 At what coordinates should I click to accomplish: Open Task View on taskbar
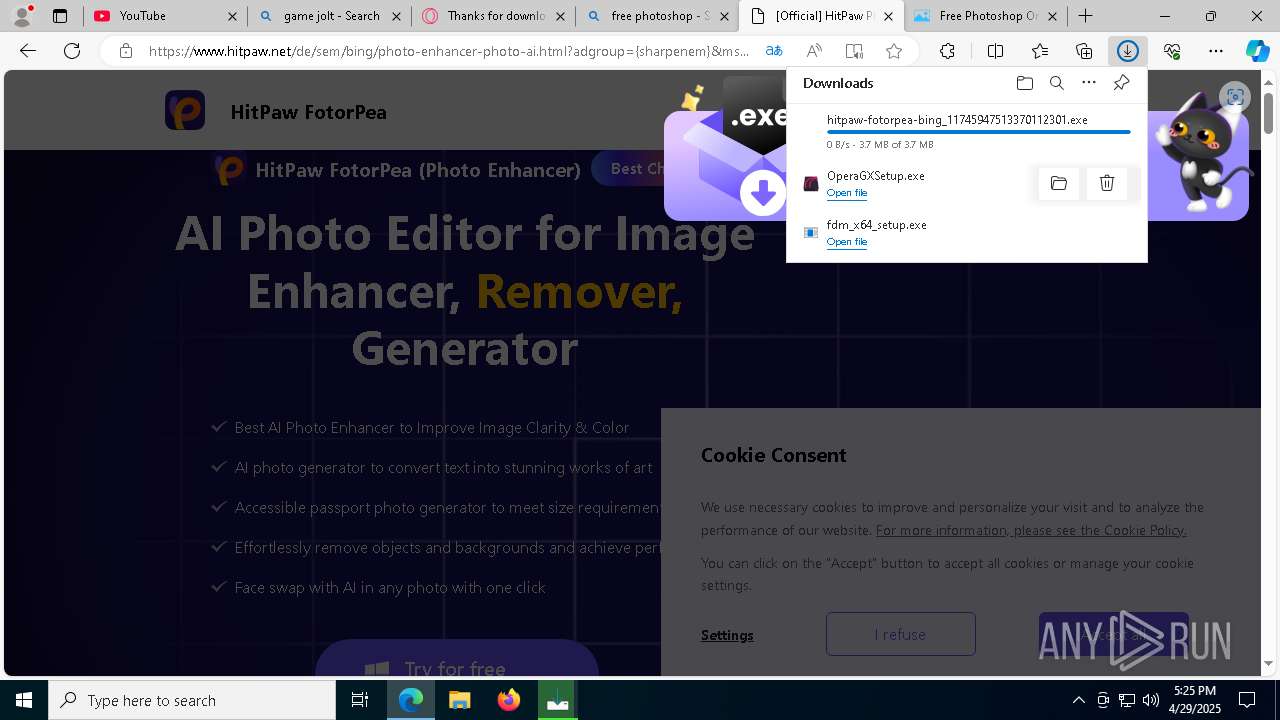point(360,700)
